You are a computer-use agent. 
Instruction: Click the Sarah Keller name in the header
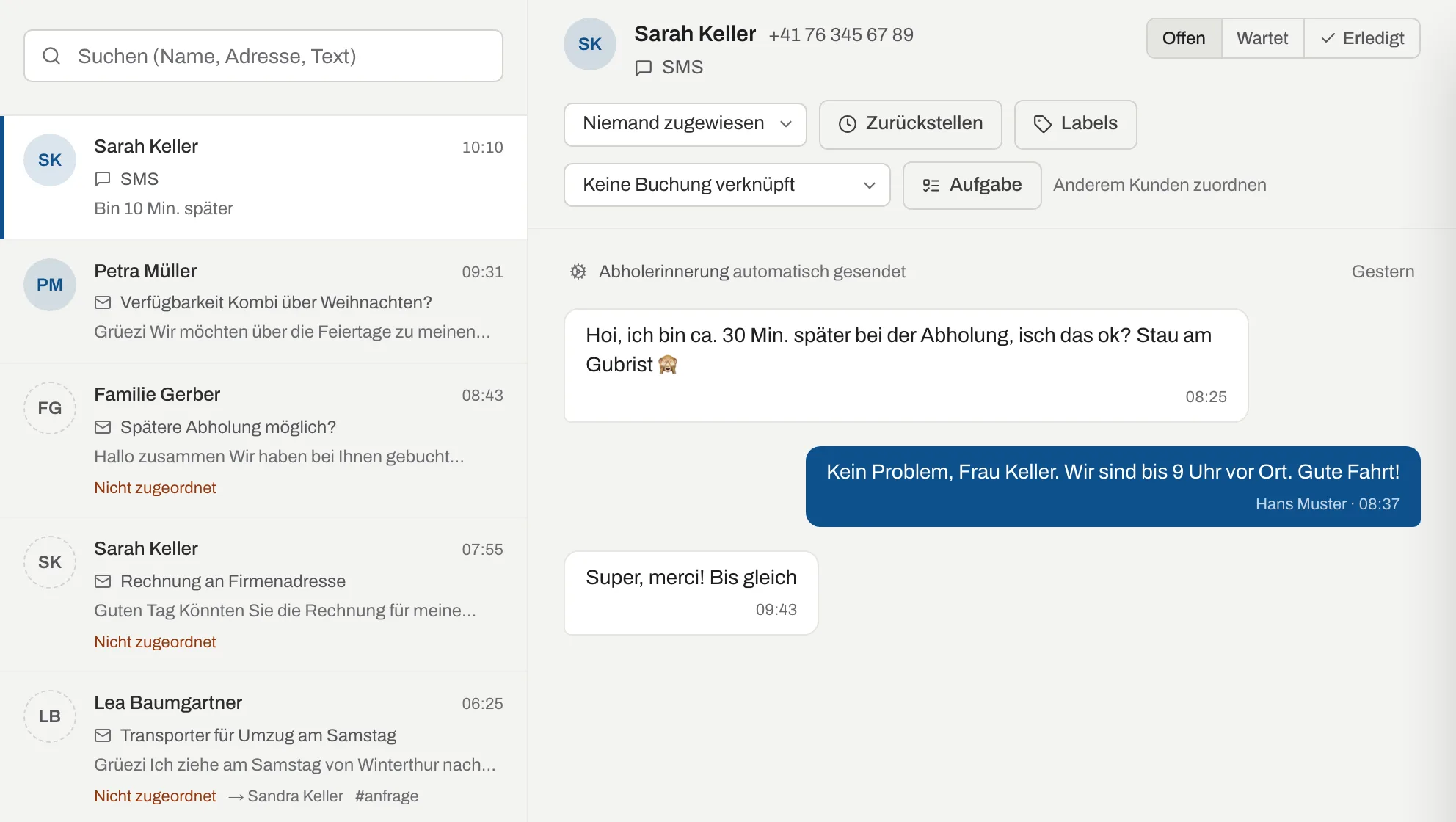click(x=695, y=34)
